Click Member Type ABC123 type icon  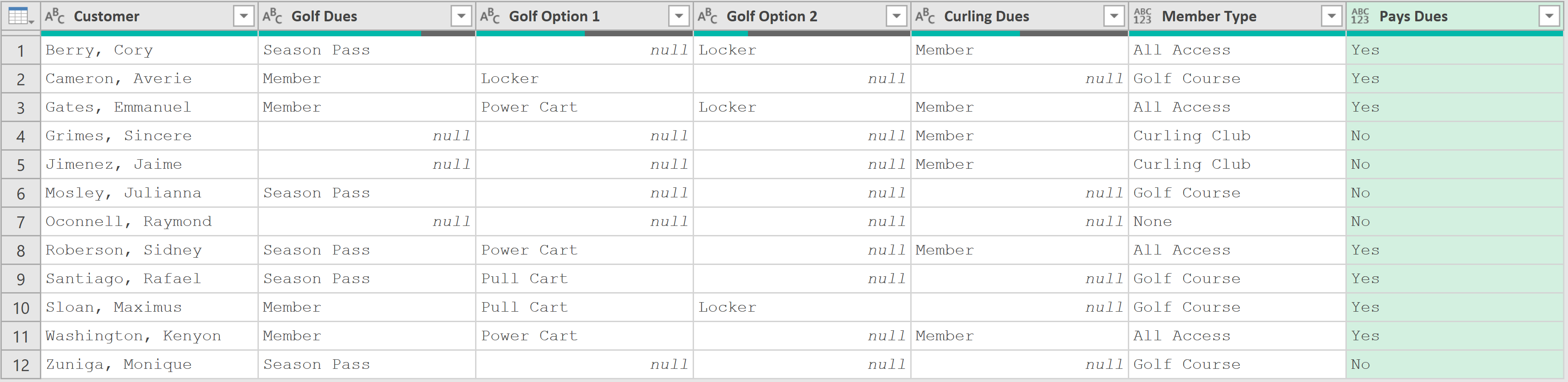[x=1142, y=16]
